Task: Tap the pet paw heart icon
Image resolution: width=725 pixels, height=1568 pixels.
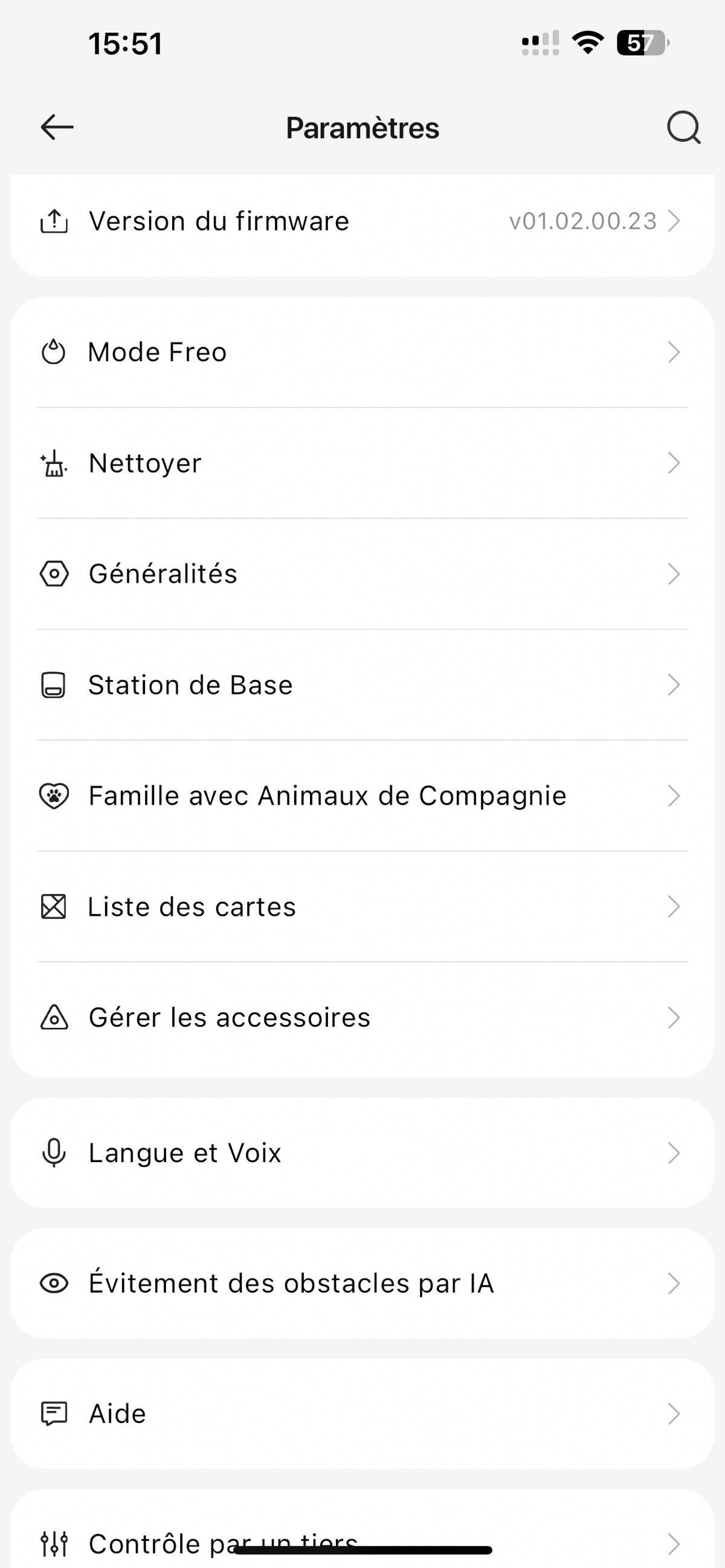Action: [54, 795]
